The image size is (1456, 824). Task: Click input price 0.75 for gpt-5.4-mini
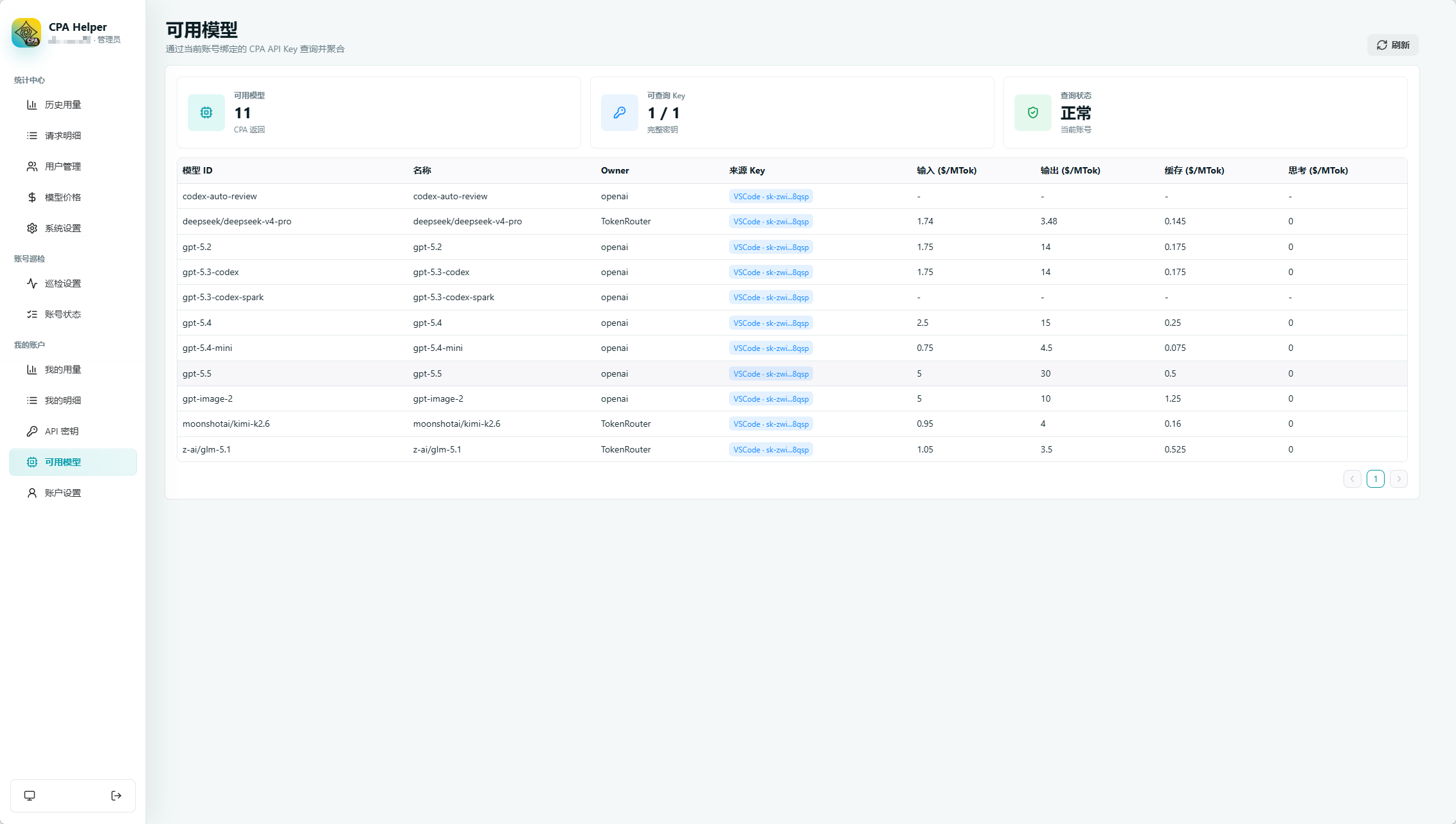[925, 348]
